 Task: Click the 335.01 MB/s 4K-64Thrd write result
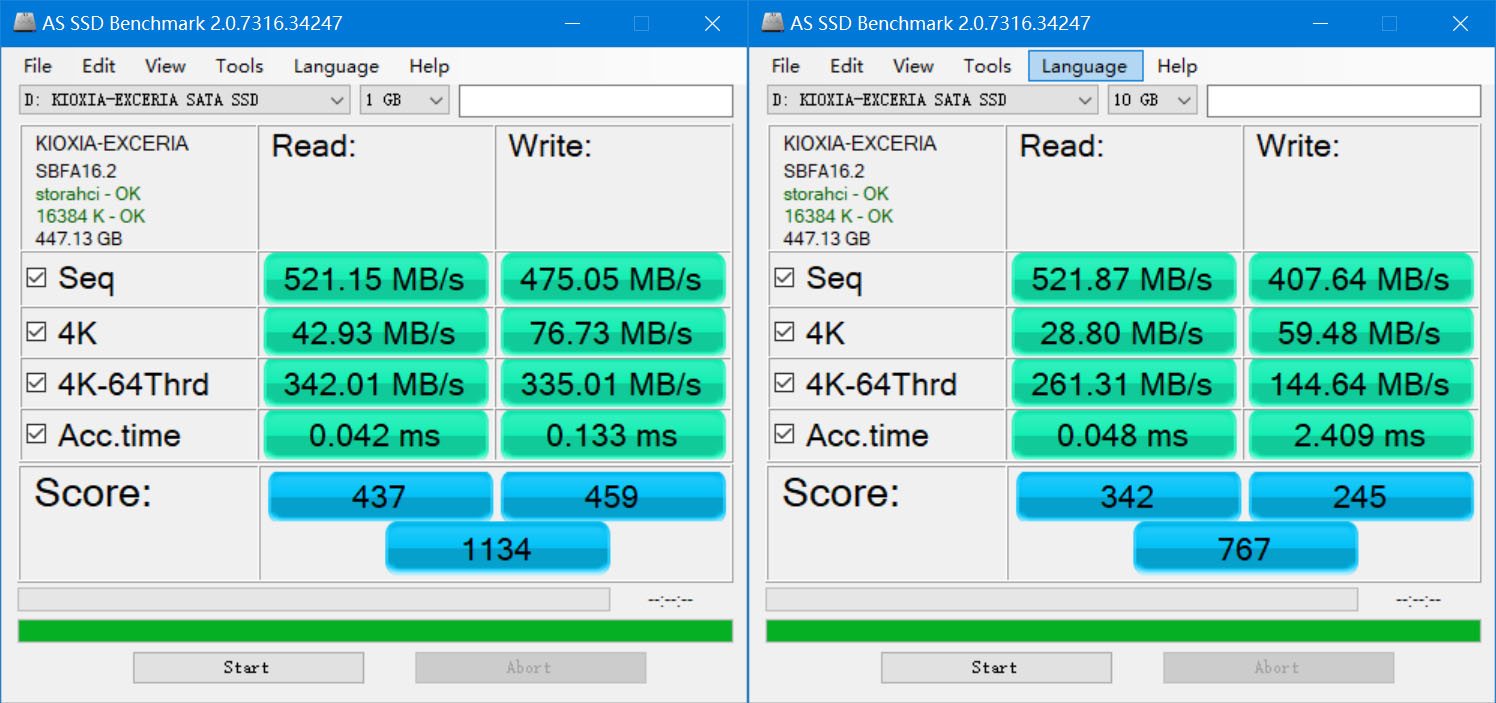[x=612, y=384]
